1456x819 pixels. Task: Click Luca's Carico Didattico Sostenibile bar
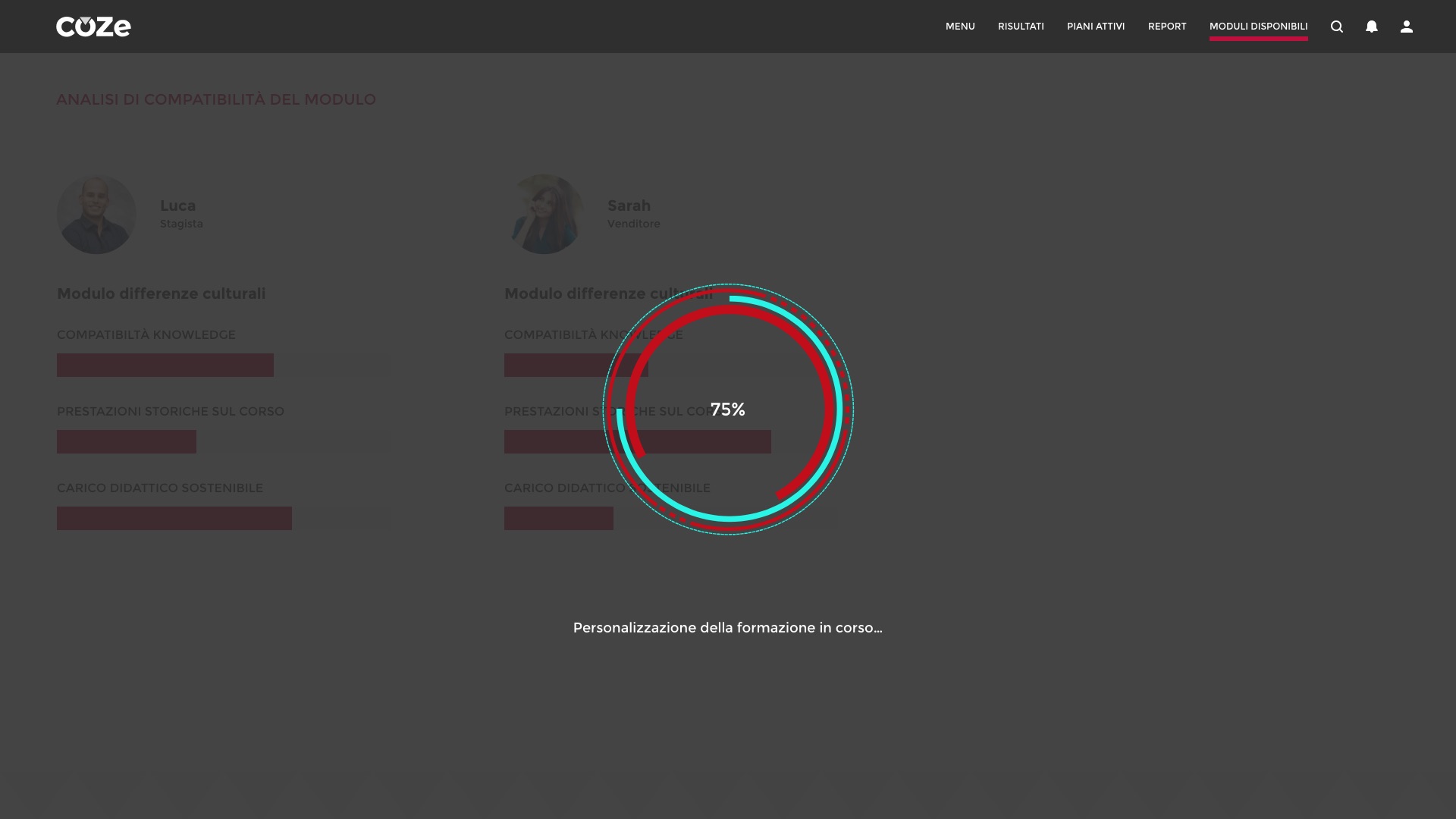click(174, 519)
